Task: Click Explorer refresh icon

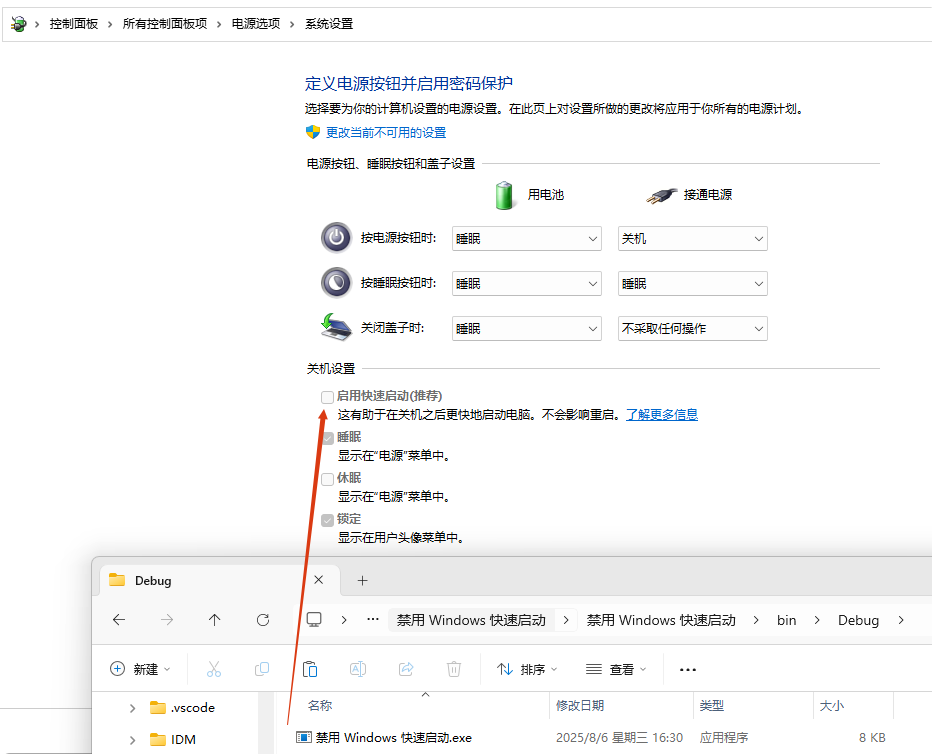Action: (x=263, y=620)
